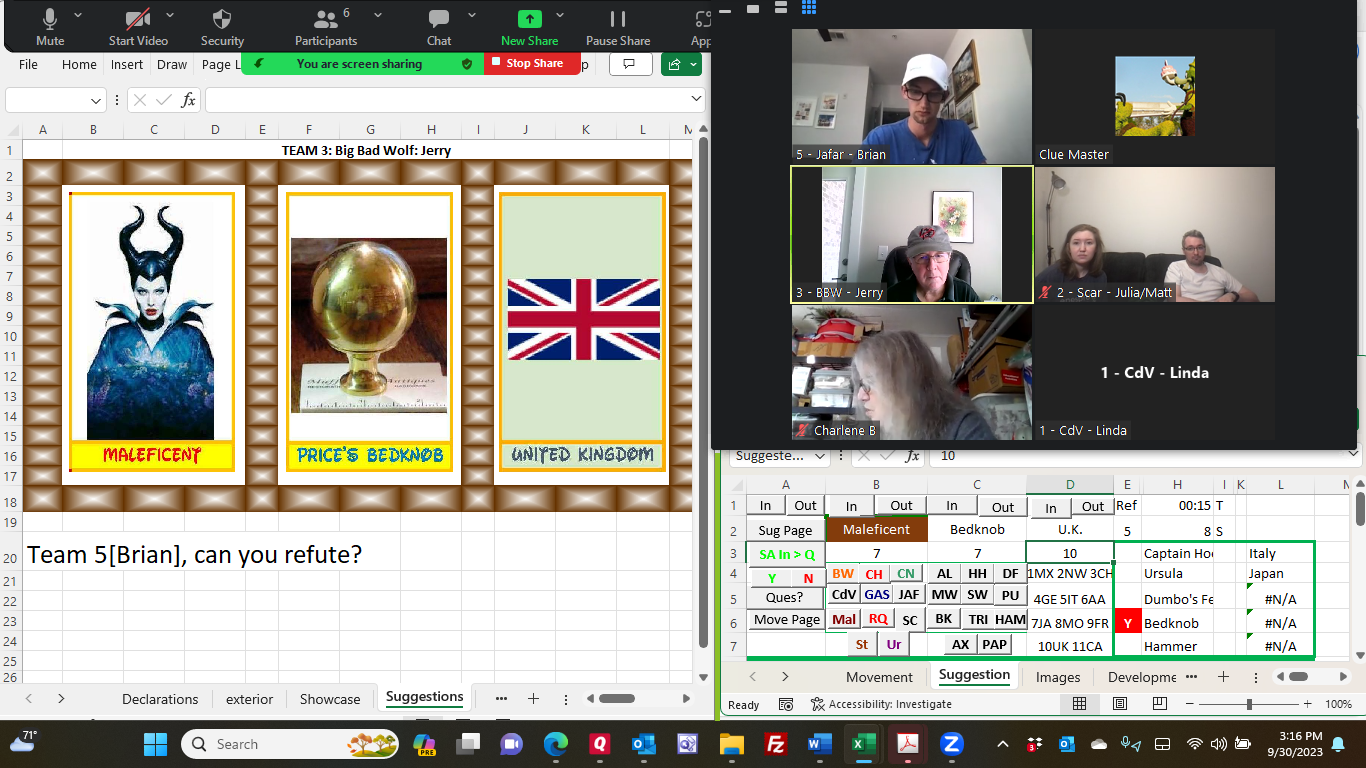Open the Draw ribbon tab
Image resolution: width=1366 pixels, height=768 pixels.
coord(172,64)
